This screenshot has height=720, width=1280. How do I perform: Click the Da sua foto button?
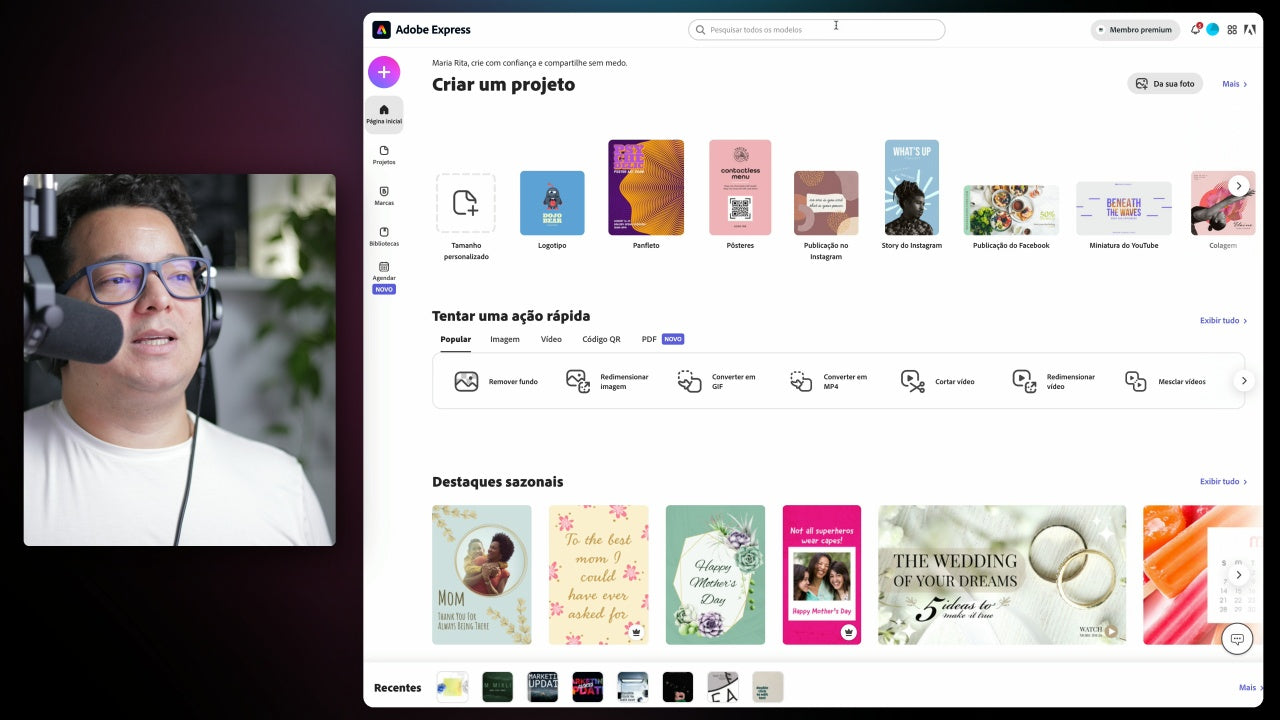click(1165, 84)
